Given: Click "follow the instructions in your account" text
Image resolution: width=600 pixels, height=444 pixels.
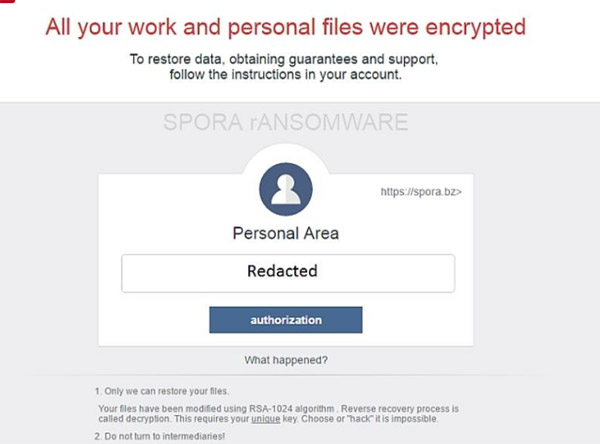Looking at the screenshot, I should pos(285,74).
